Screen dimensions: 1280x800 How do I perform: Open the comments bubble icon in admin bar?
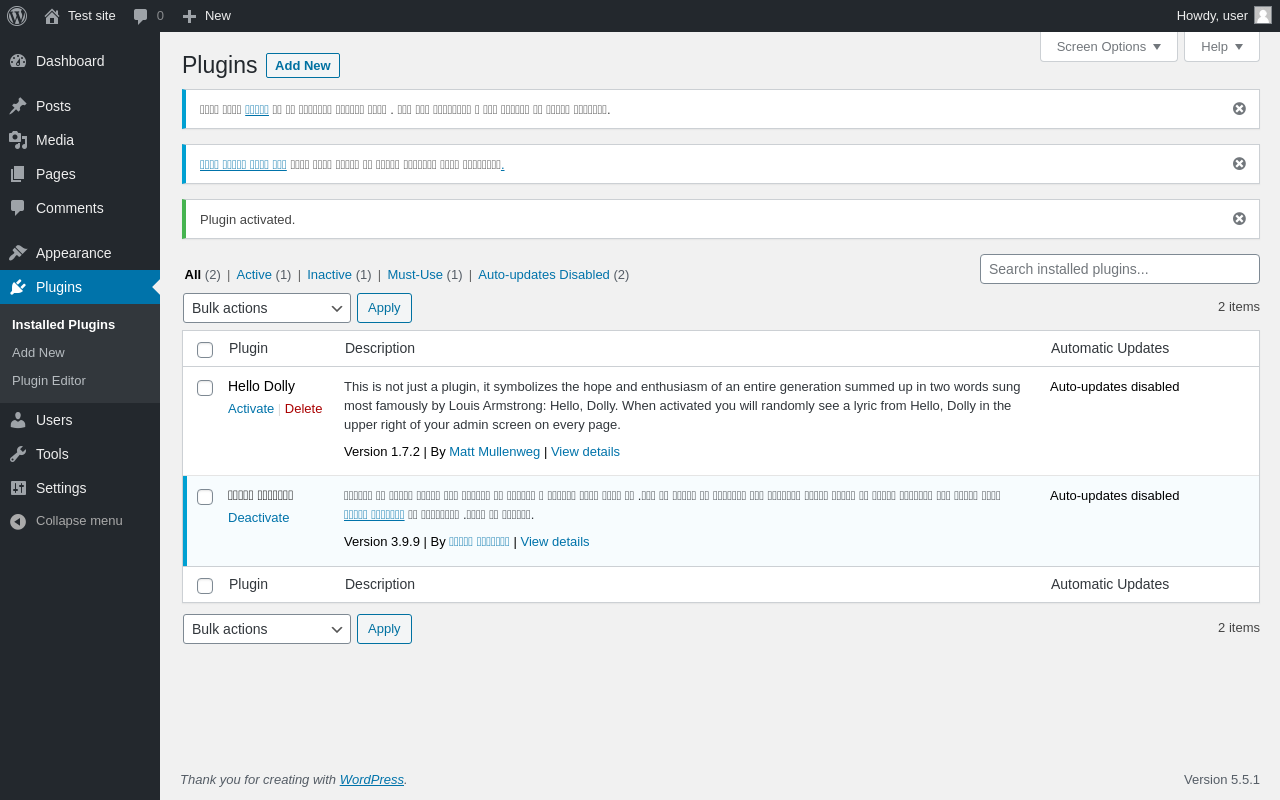click(x=141, y=16)
